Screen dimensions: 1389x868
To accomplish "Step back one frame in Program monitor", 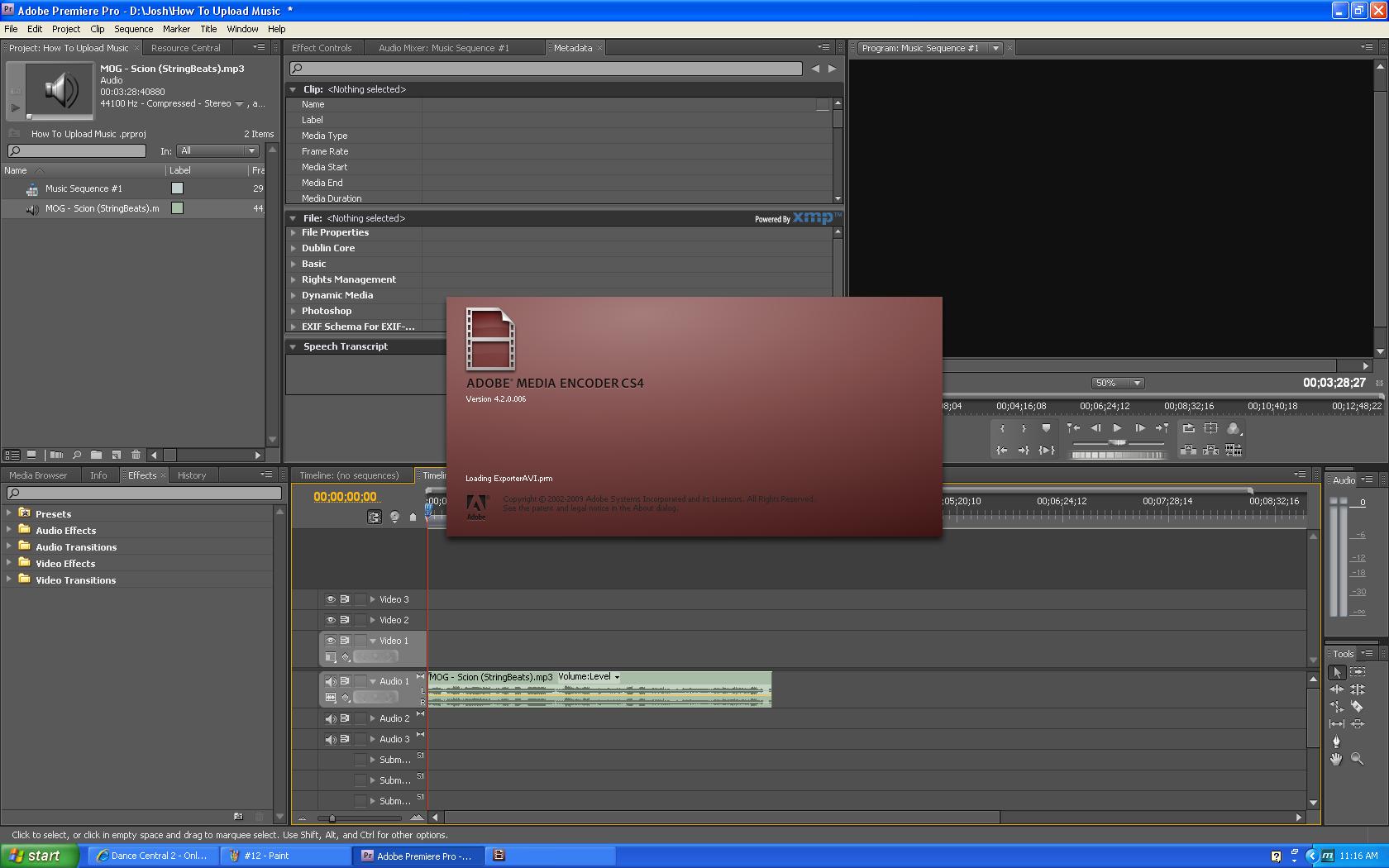I will pyautogui.click(x=1095, y=428).
